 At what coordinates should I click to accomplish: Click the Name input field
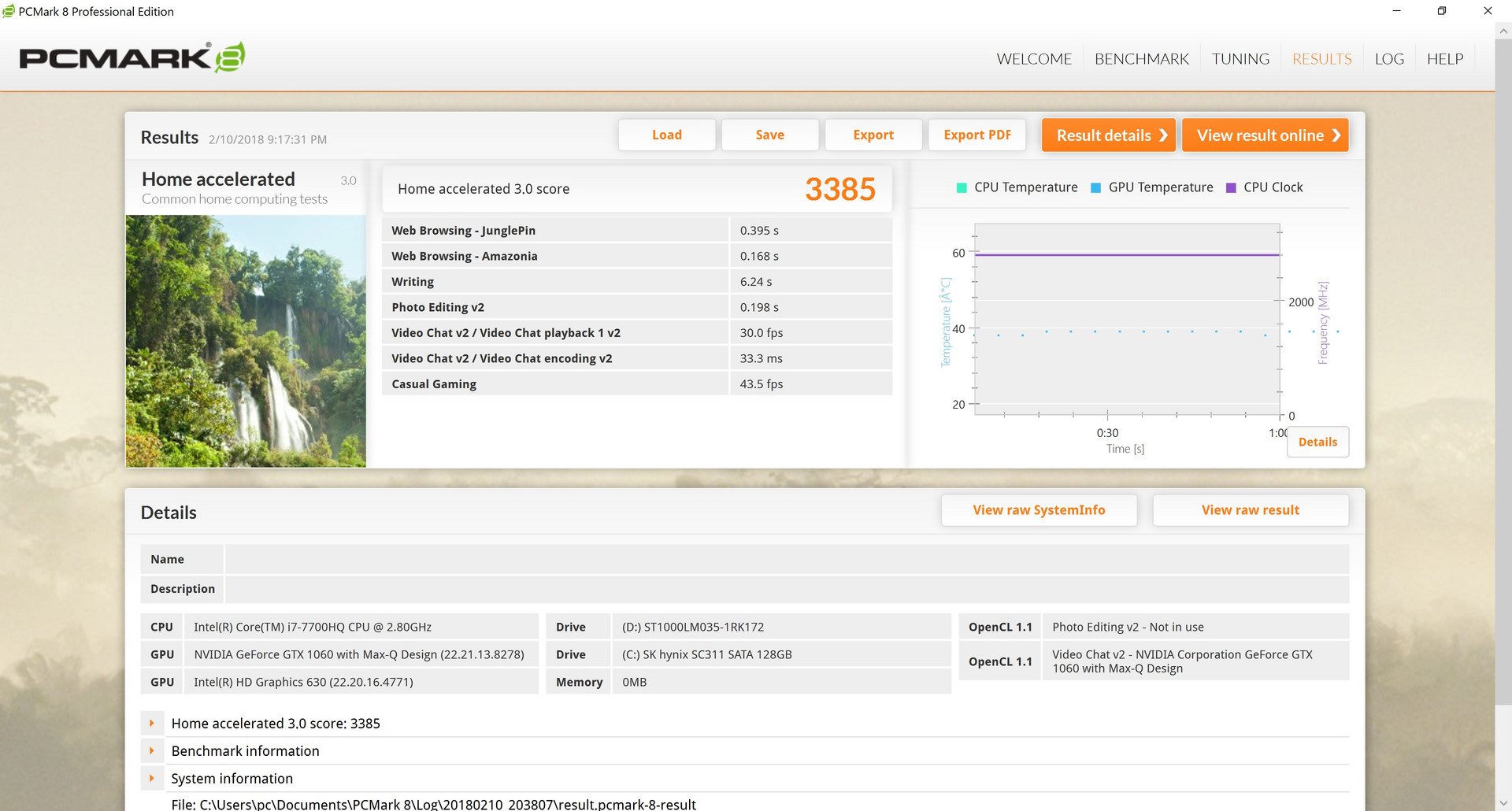(787, 559)
